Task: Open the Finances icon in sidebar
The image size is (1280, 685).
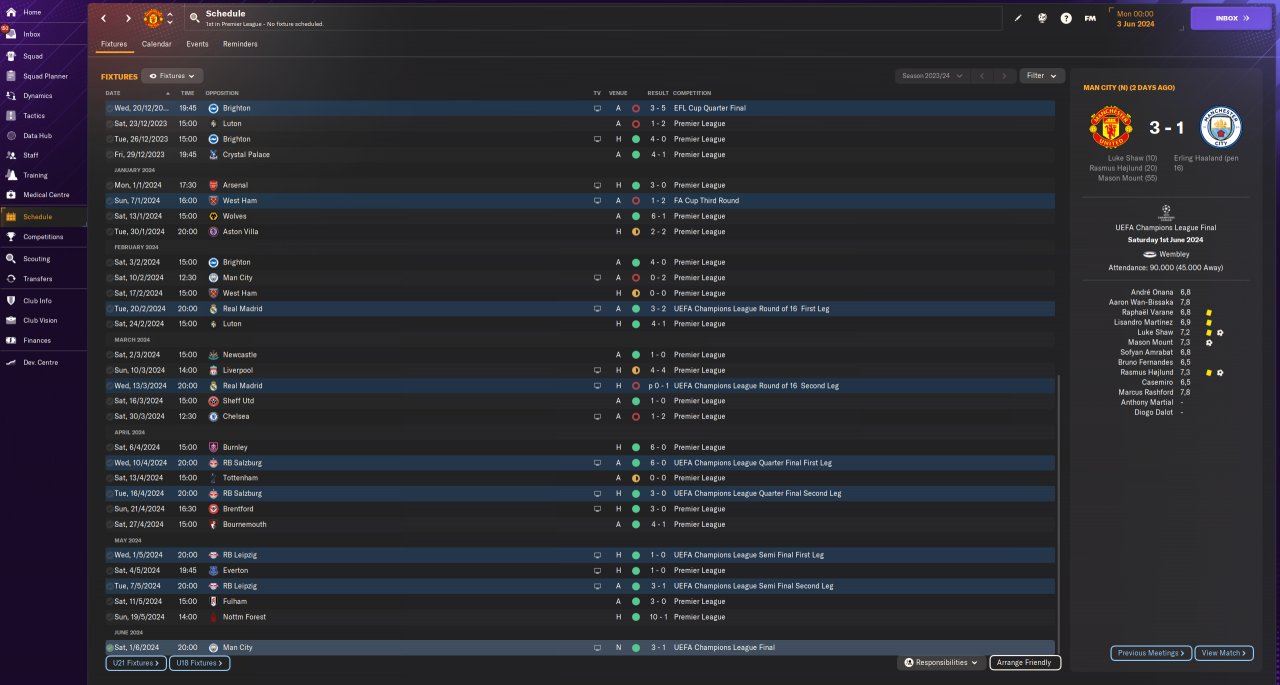Action: pos(10,340)
